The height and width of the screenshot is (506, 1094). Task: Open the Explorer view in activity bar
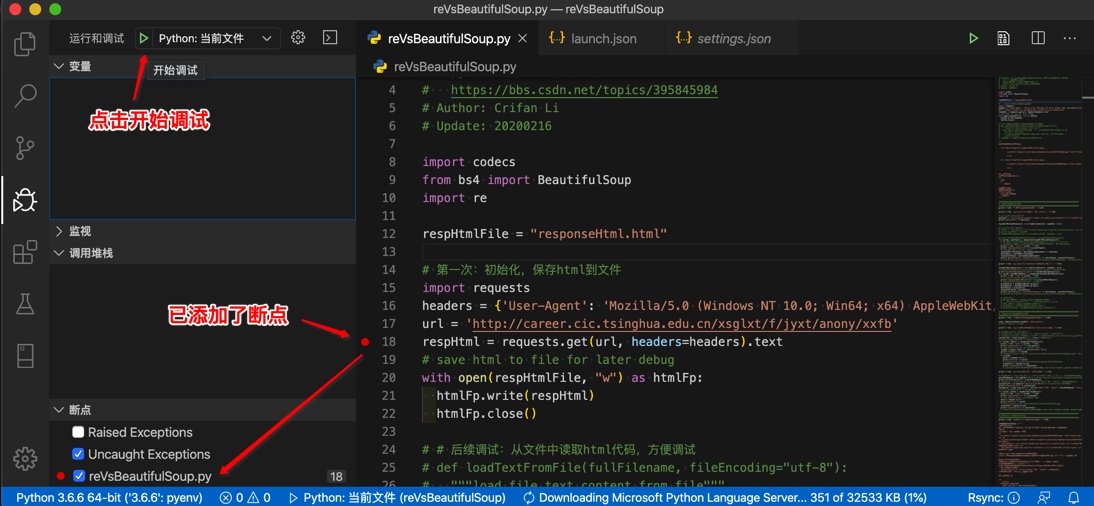pyautogui.click(x=25, y=44)
